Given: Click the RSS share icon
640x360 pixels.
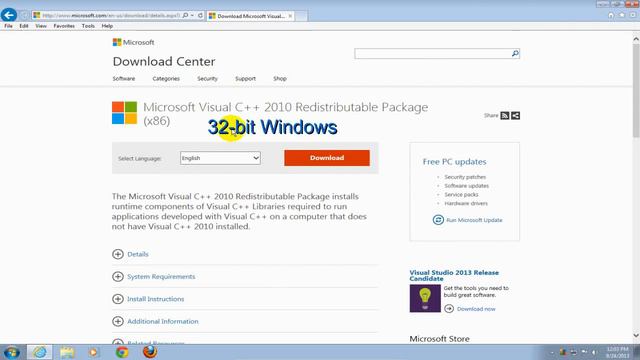Looking at the screenshot, I should pyautogui.click(x=504, y=116).
